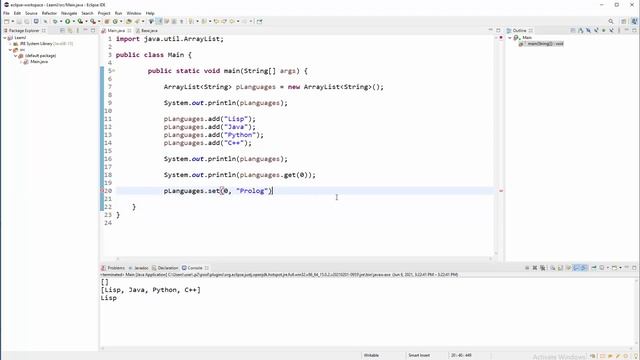Toggle Scroll Lock in Console

click(x=560, y=268)
